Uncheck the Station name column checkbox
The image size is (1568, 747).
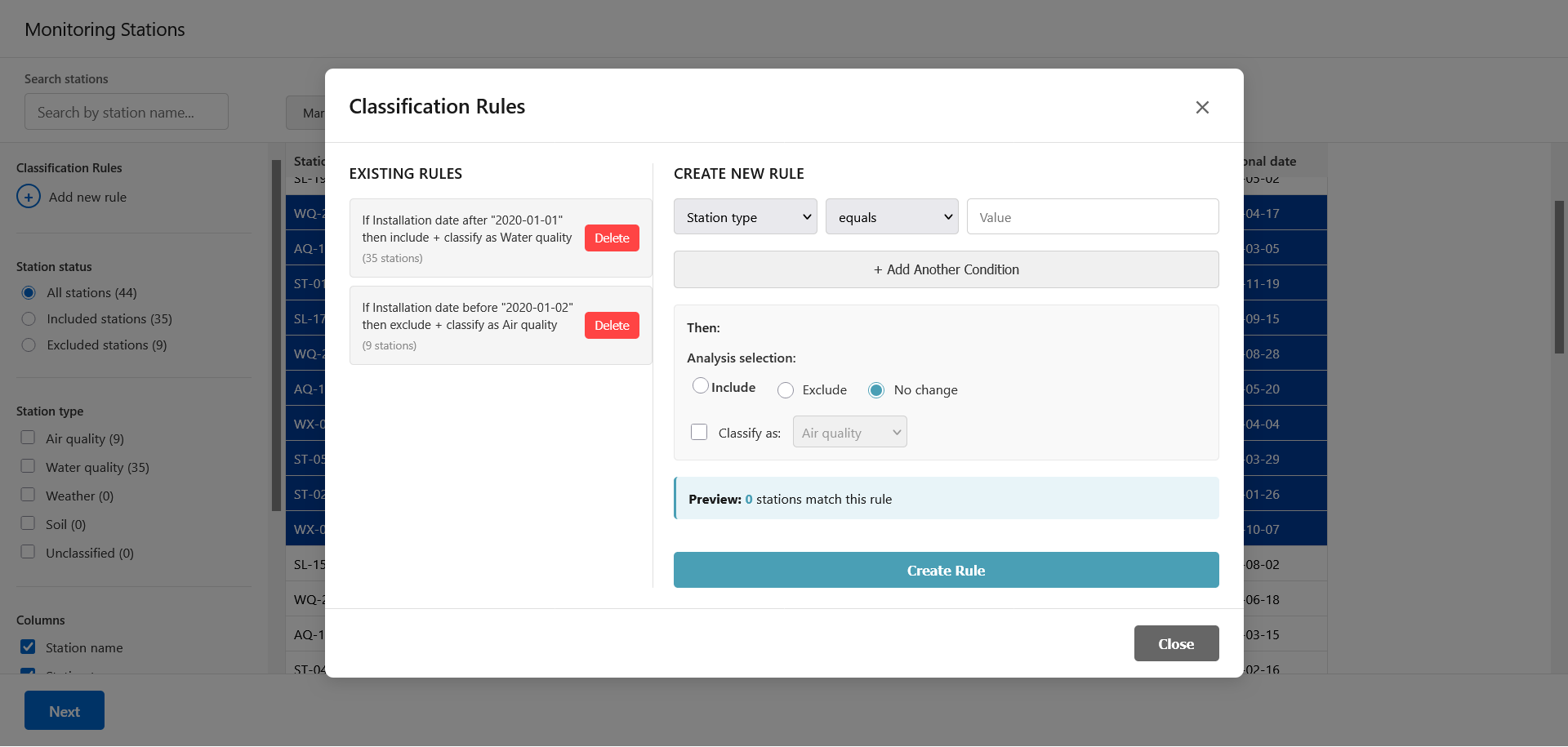28,647
